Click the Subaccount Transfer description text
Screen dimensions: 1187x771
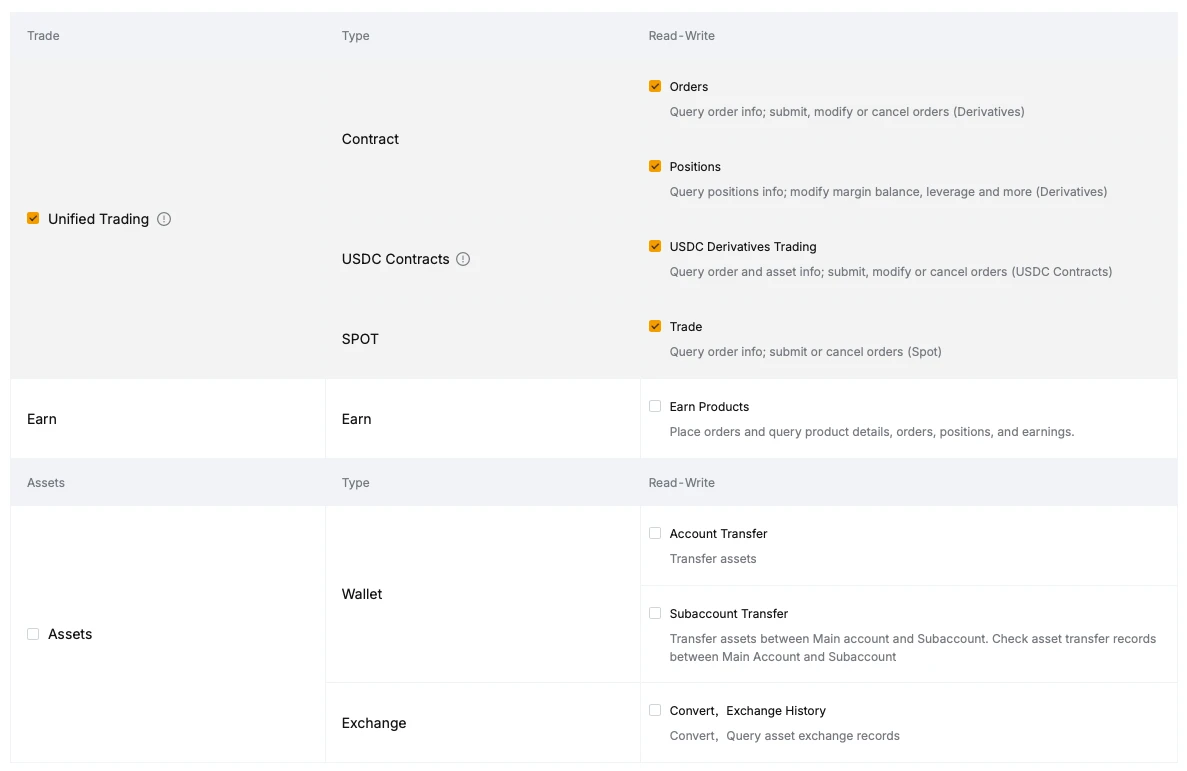912,648
